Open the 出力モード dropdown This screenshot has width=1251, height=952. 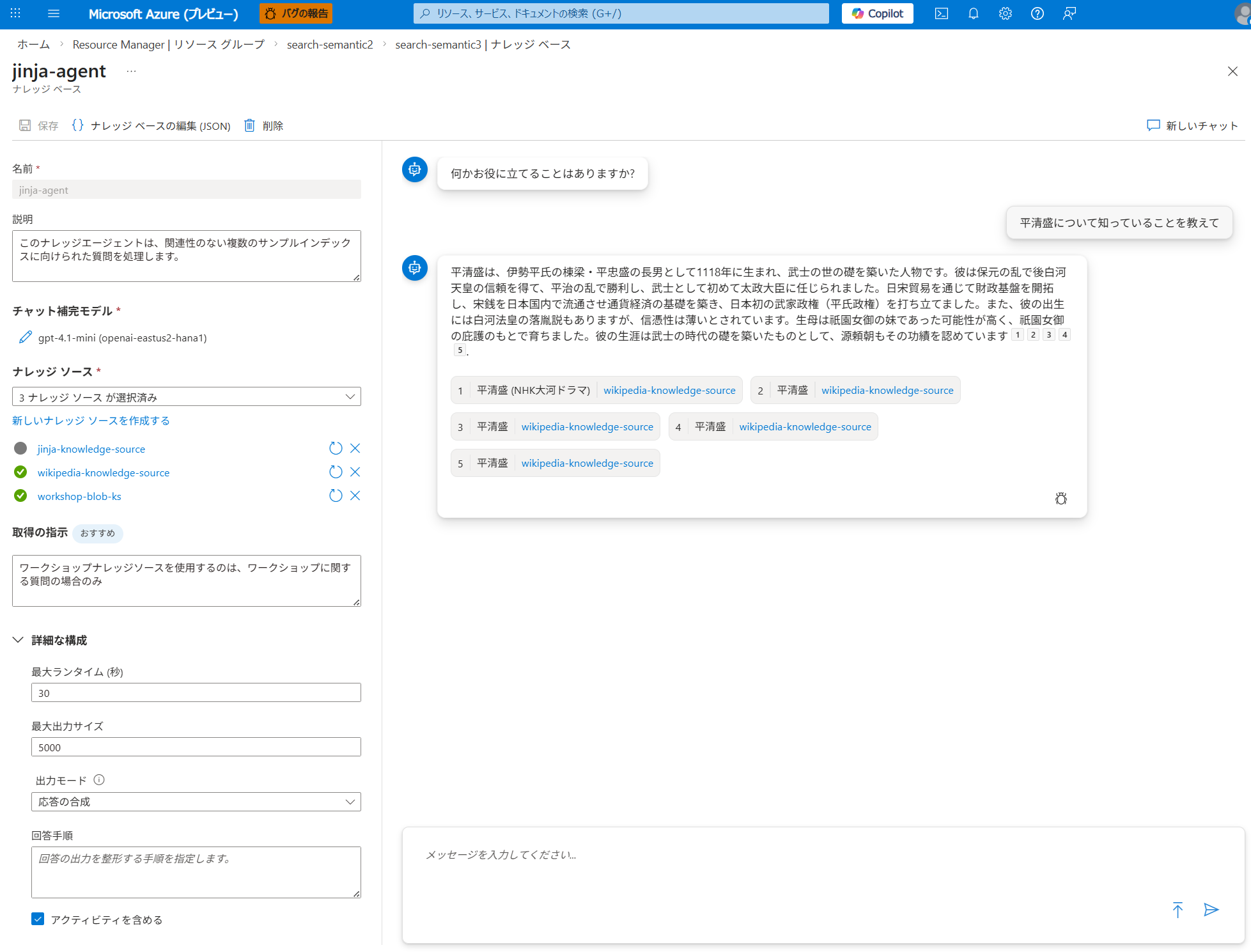(196, 802)
